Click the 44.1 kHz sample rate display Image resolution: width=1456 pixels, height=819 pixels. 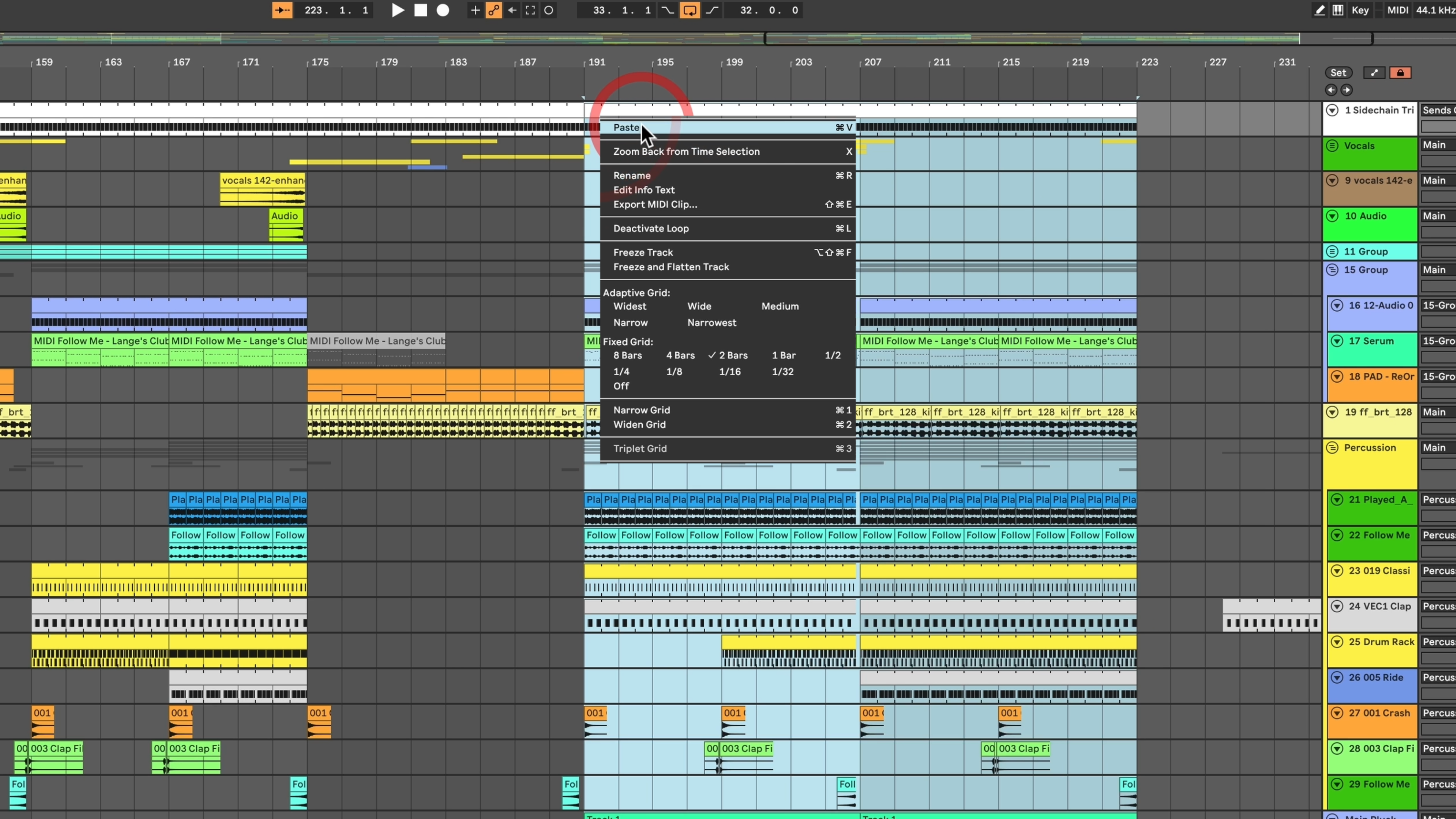[x=1436, y=10]
